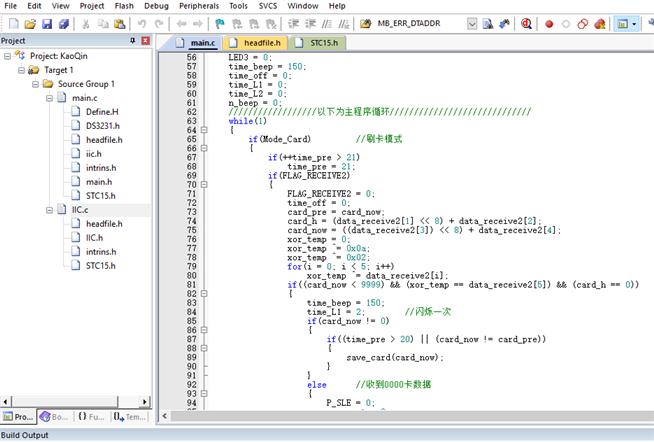The image size is (654, 442).
Task: Close the Project panel with red X
Action: tap(146, 40)
